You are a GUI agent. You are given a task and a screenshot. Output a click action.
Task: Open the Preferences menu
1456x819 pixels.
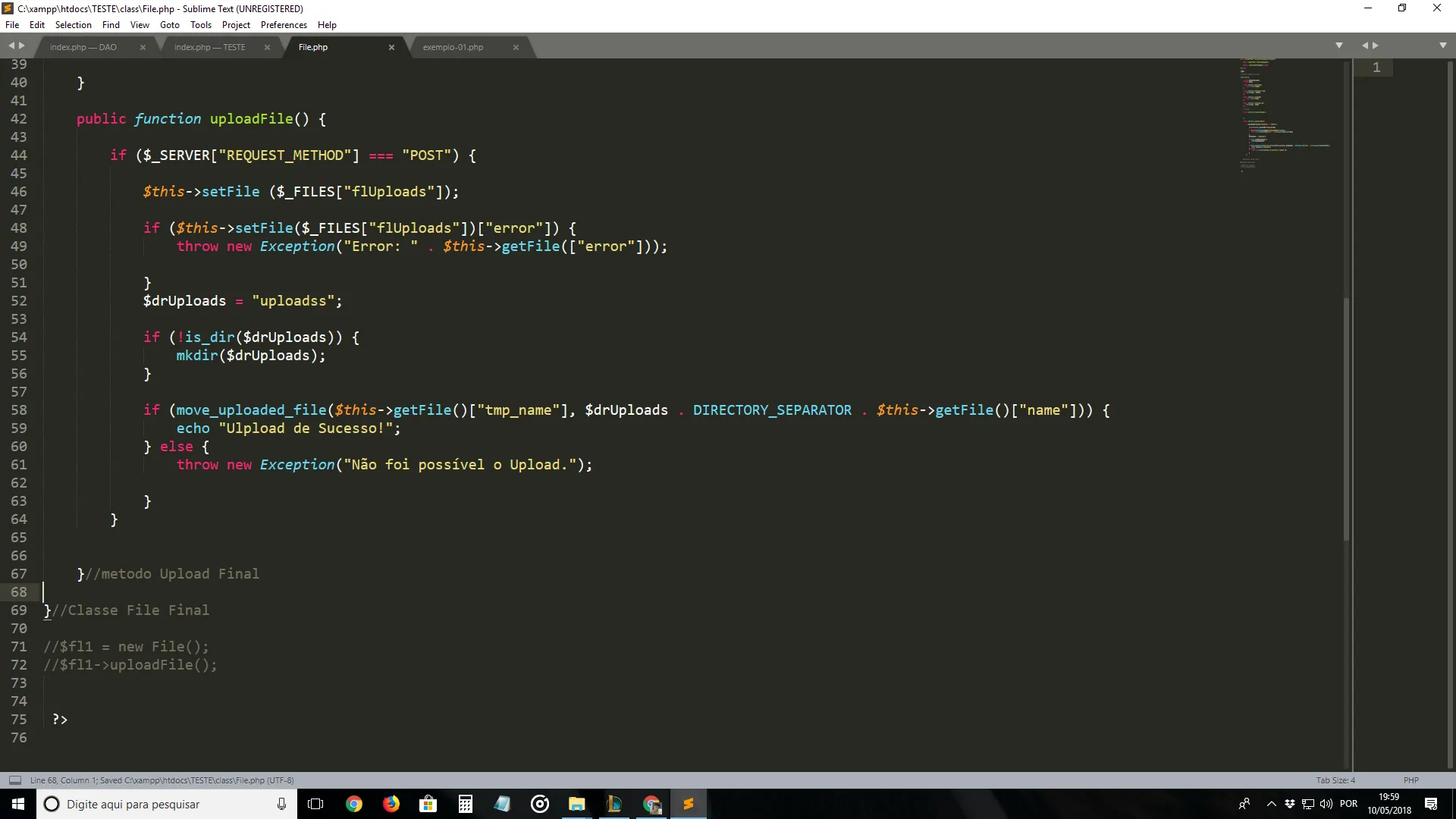[x=284, y=25]
